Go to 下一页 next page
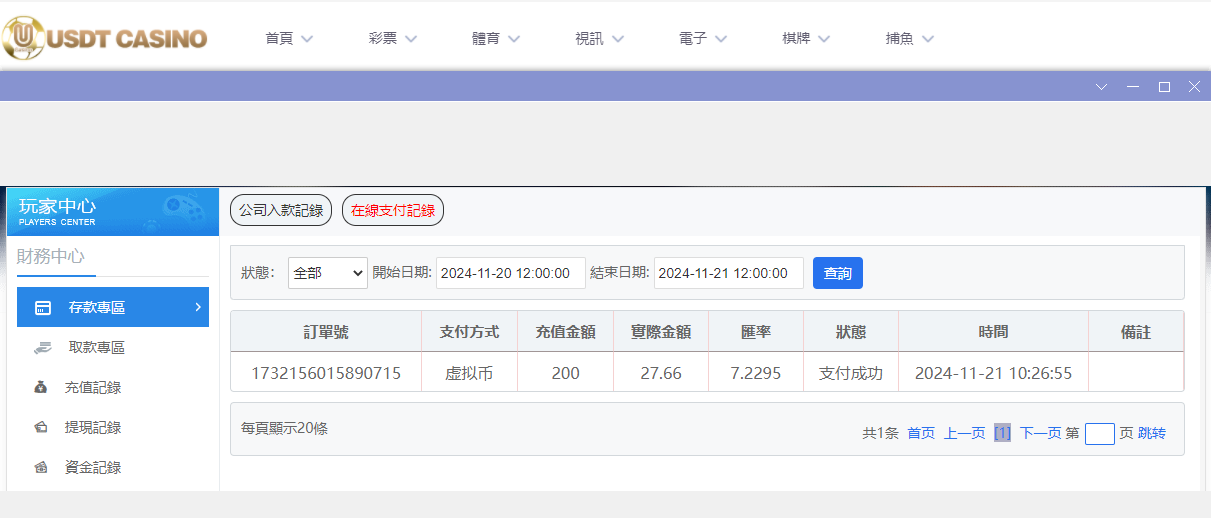The image size is (1211, 518). point(1040,433)
